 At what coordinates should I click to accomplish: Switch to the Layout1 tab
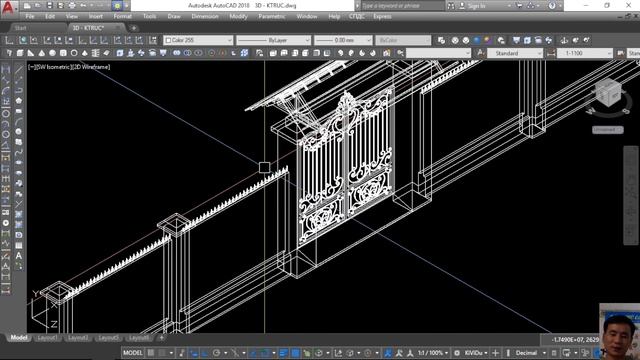(47, 338)
